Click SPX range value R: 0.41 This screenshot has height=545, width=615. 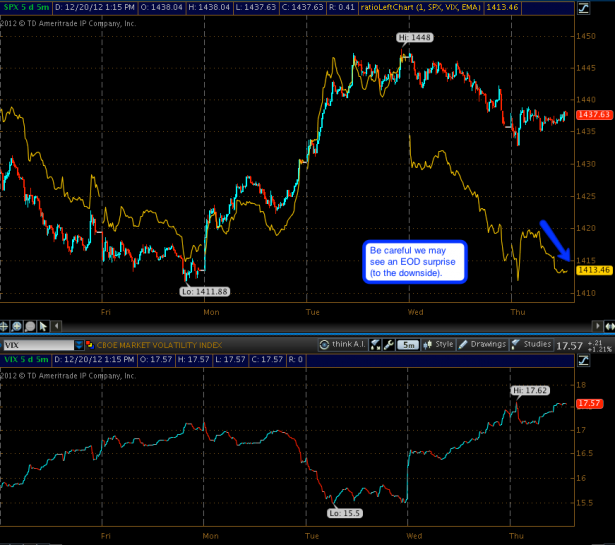[x=342, y=7]
